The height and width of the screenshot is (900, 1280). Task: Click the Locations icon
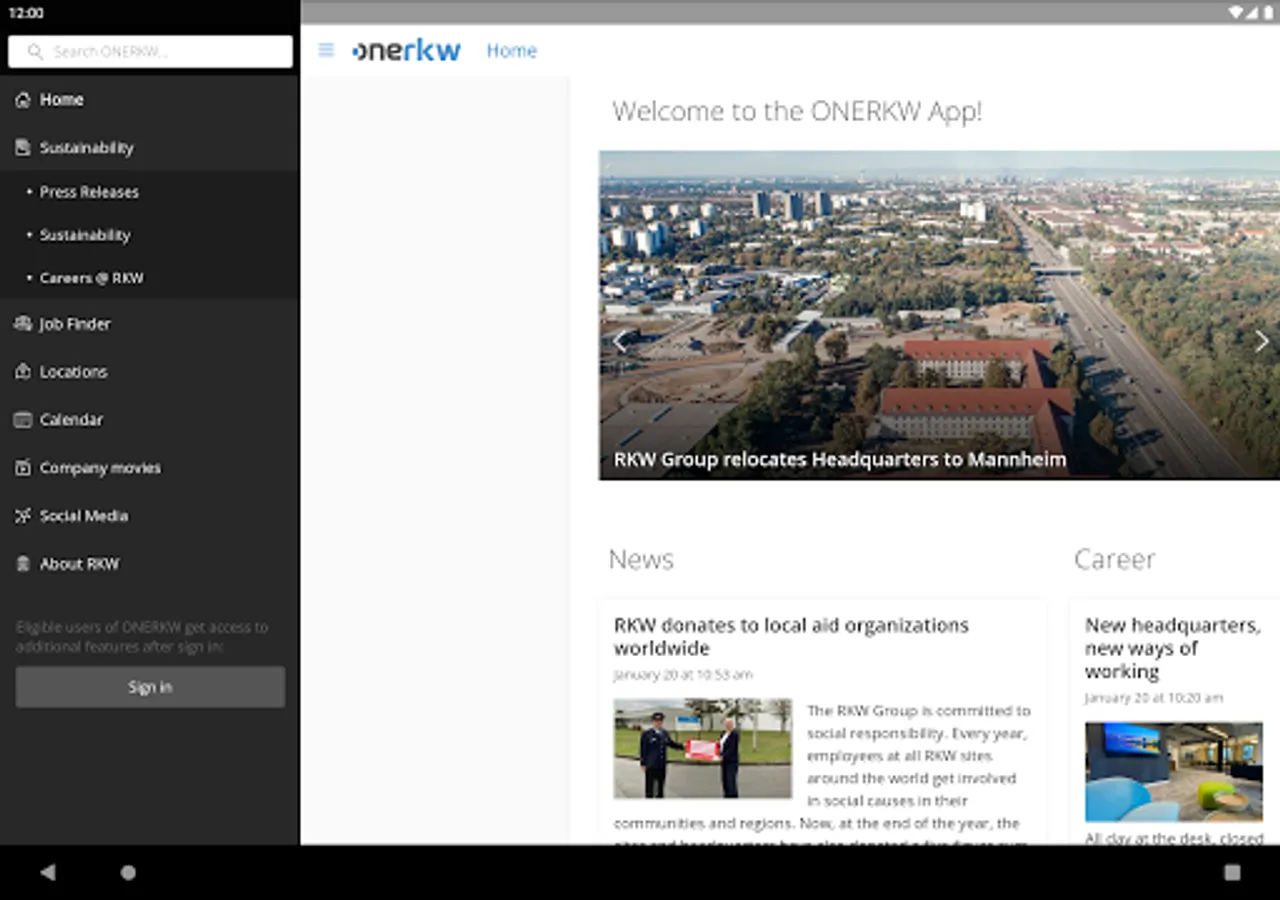pyautogui.click(x=23, y=372)
